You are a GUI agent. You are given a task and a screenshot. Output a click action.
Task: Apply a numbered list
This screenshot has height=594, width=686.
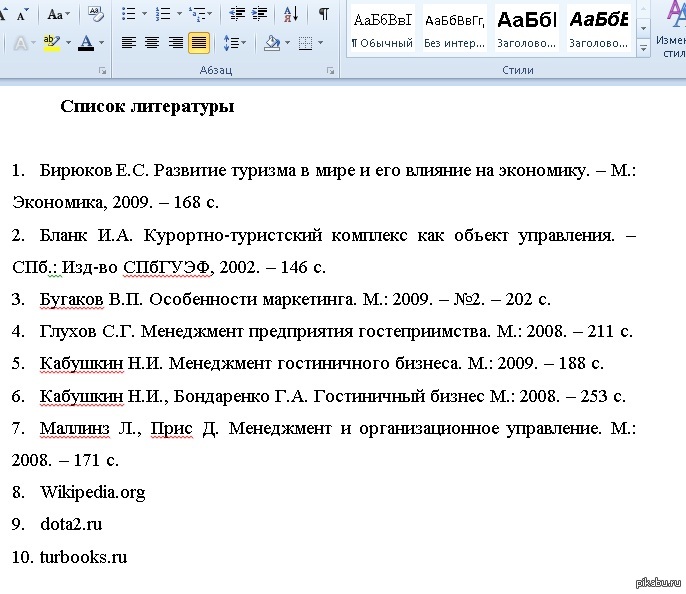click(163, 14)
